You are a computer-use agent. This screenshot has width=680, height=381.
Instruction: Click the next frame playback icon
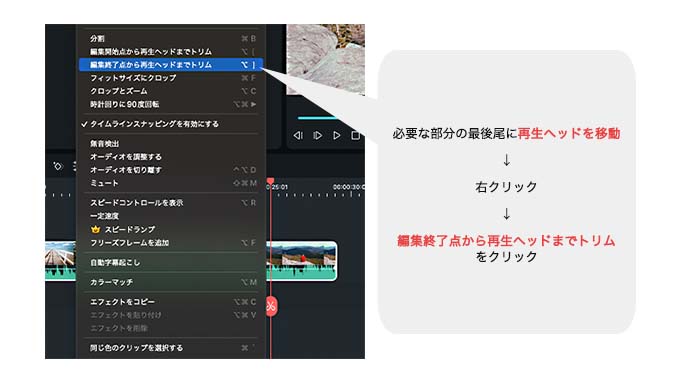(x=317, y=136)
